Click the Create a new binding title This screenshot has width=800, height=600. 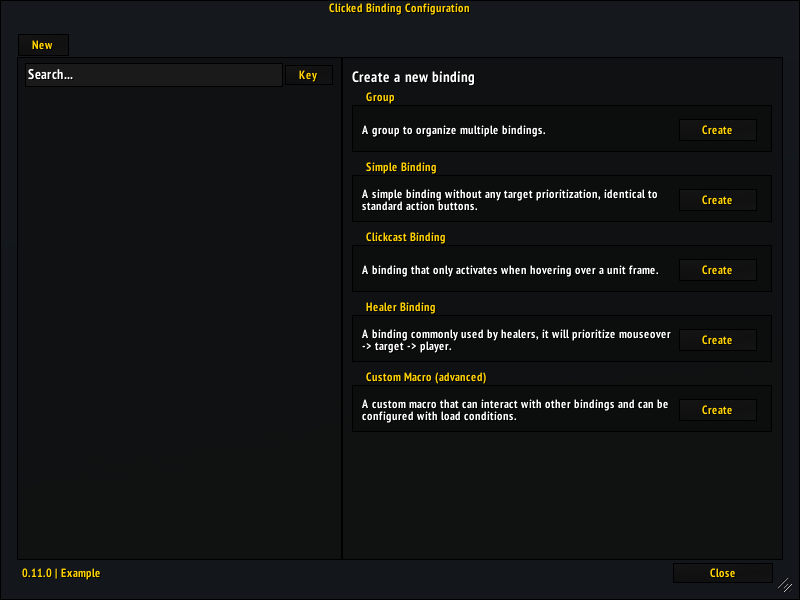(413, 77)
